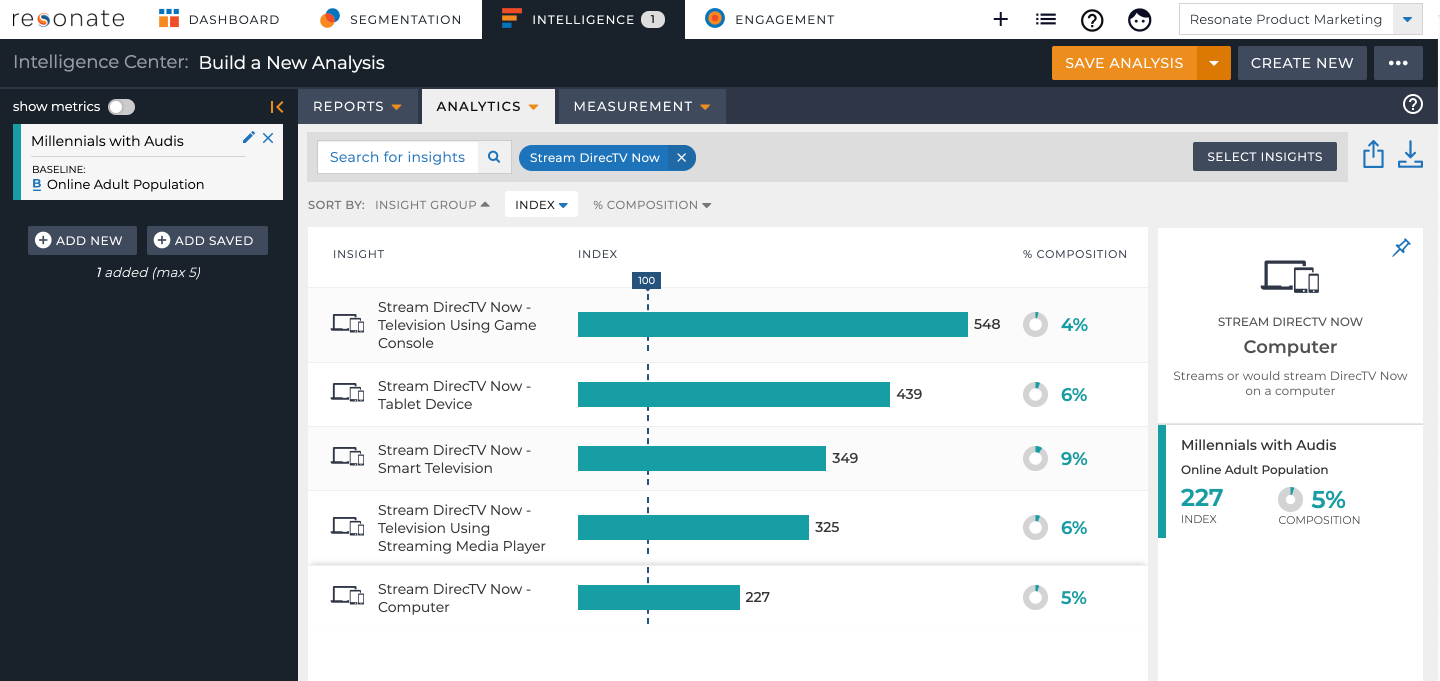
Task: Select the Smart Television insight row
Action: 728,459
